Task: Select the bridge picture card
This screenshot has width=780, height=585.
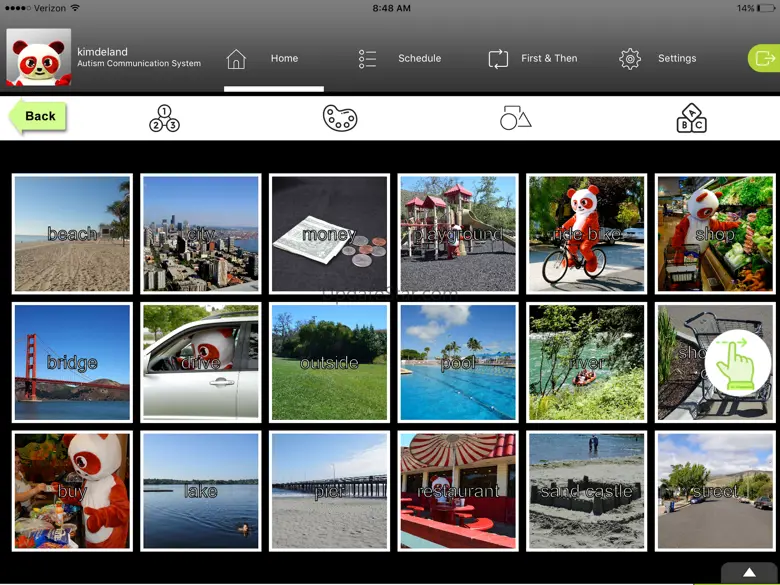Action: (x=72, y=363)
